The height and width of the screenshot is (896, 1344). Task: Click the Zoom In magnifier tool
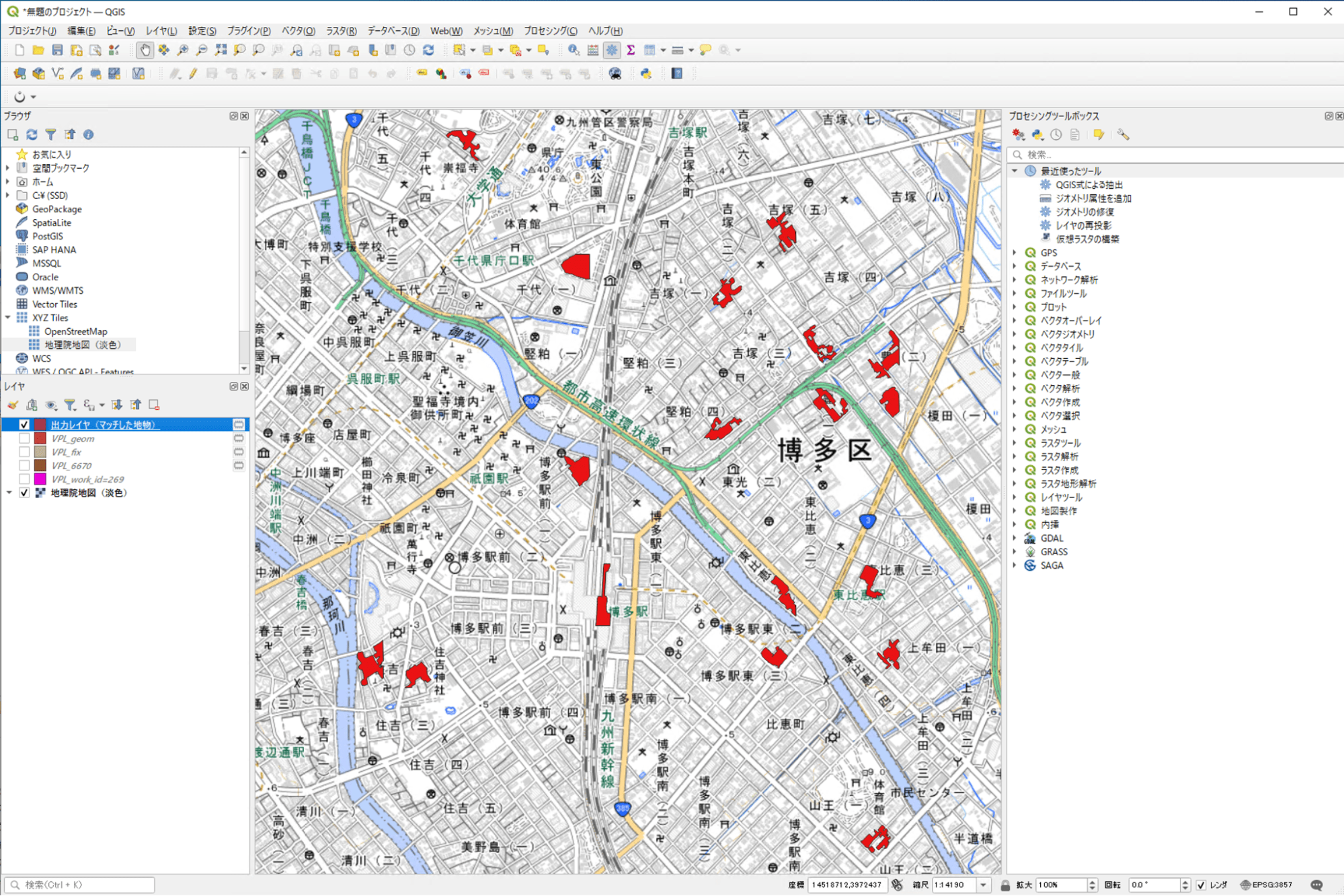(183, 50)
